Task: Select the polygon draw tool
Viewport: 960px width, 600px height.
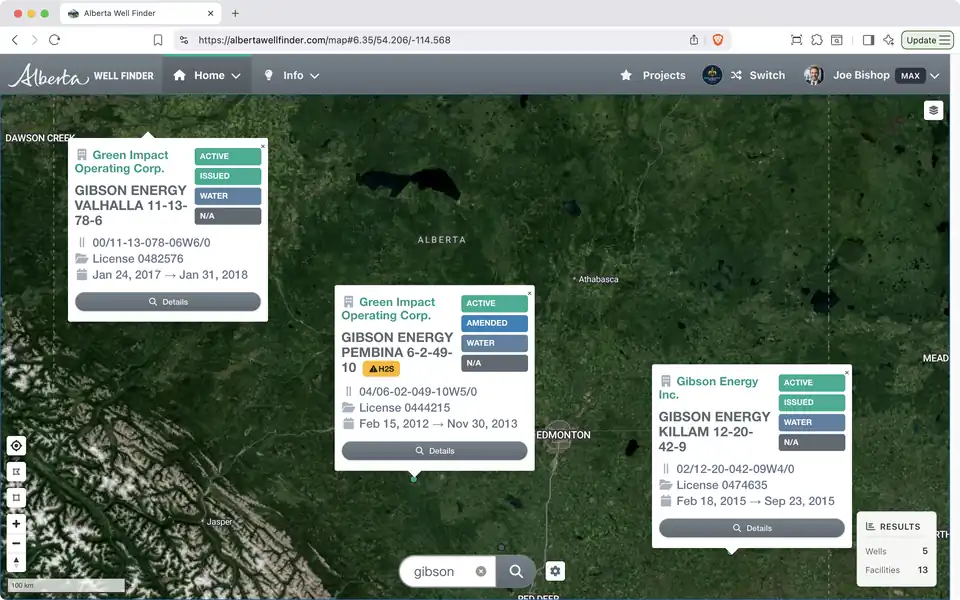Action: (x=17, y=471)
